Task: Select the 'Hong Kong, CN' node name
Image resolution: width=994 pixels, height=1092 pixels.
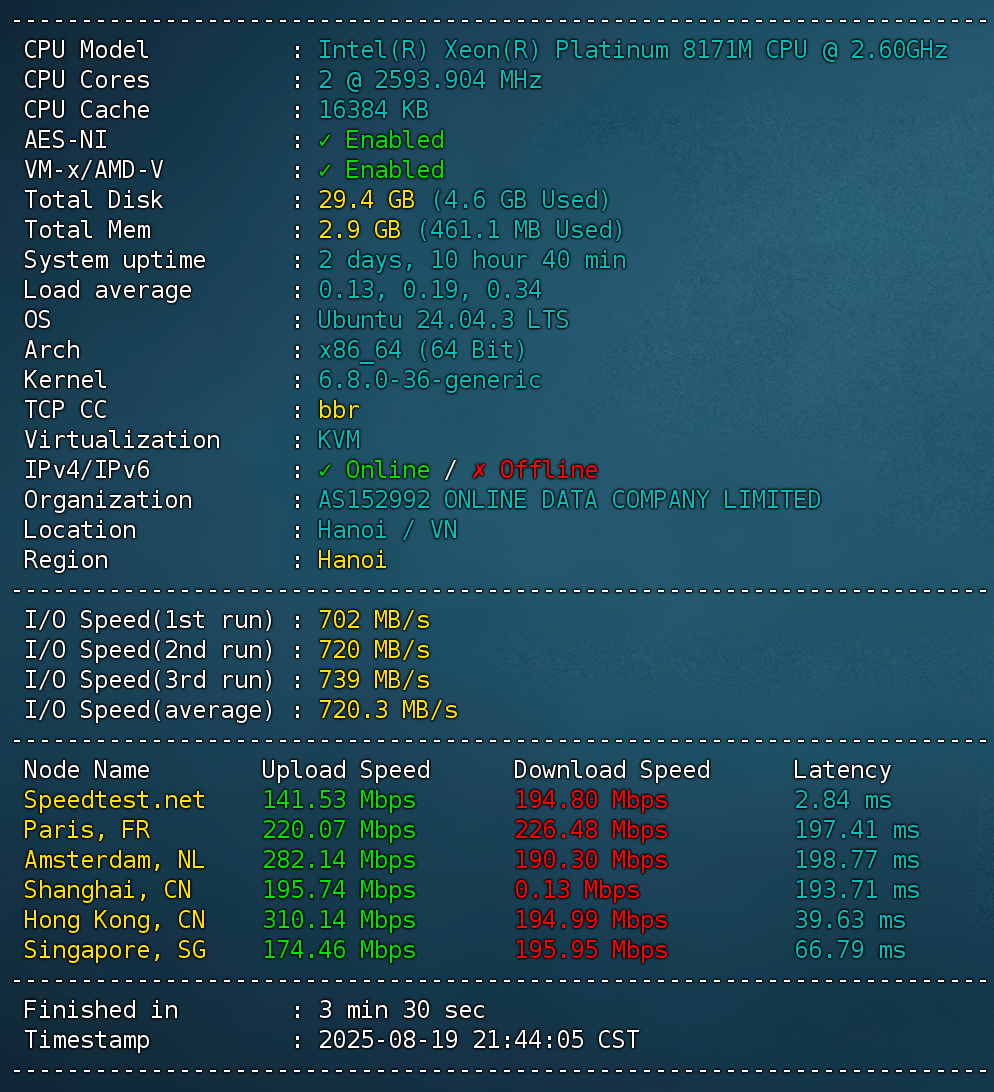Action: [115, 920]
